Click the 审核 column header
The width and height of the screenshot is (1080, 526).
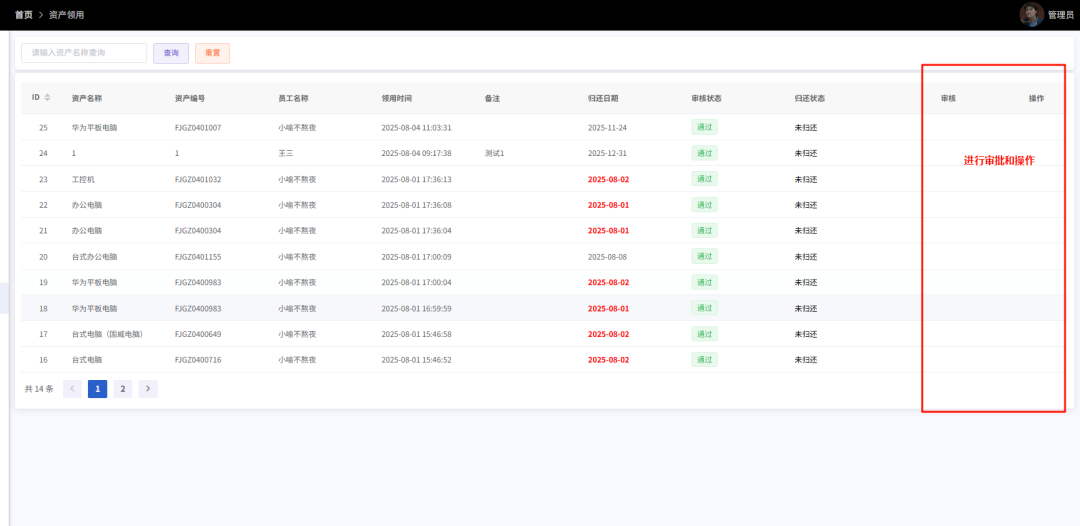pos(948,99)
